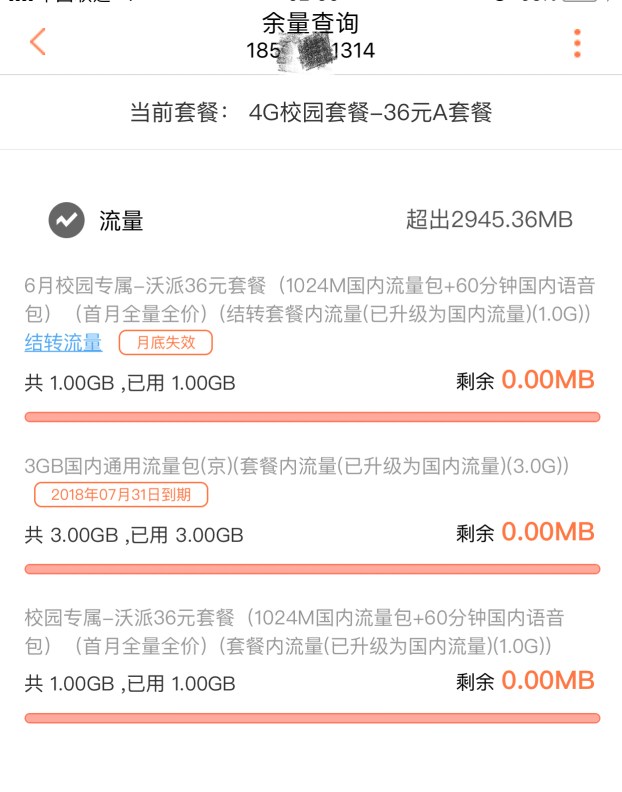Viewport: 622px width, 792px height.
Task: Tap the 超出2945.36MB overage text
Action: [x=488, y=220]
